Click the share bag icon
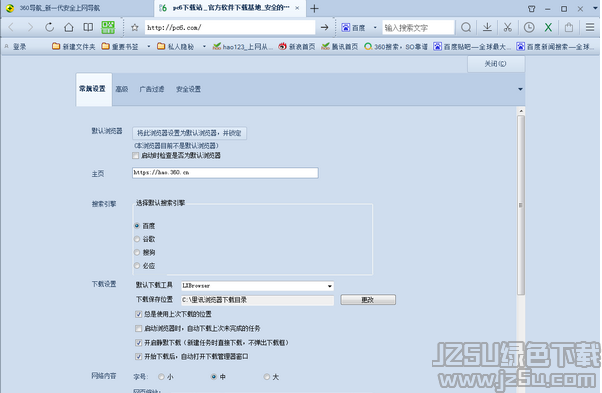This screenshot has width=602, height=393. pyautogui.click(x=569, y=27)
